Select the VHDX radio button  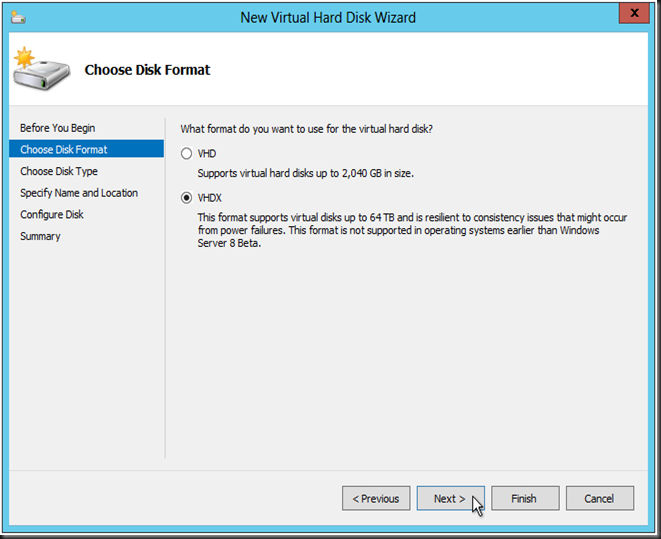click(186, 198)
